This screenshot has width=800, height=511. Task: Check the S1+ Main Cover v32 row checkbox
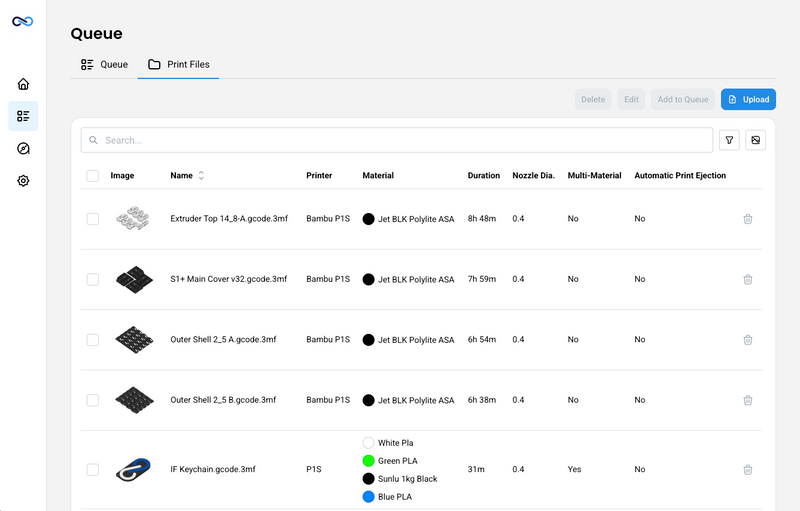[x=93, y=280]
